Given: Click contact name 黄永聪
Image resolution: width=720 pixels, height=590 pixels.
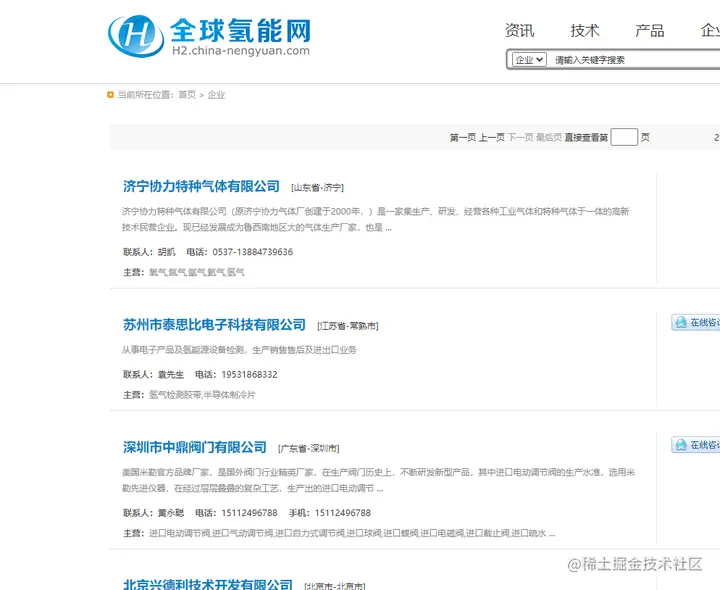Looking at the screenshot, I should 171,513.
